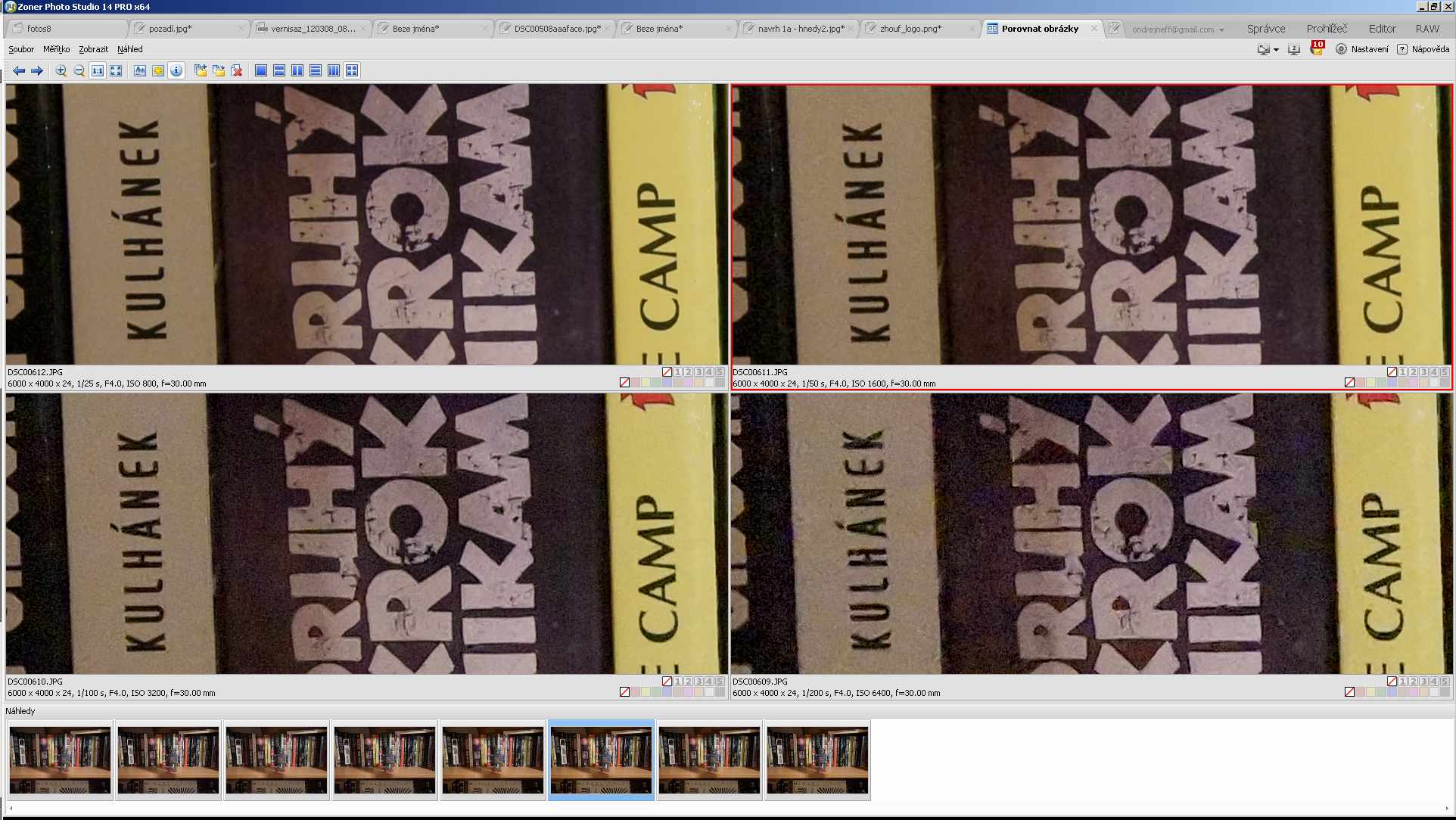Expand the account email dropdown
The image size is (1456, 820).
(1221, 30)
